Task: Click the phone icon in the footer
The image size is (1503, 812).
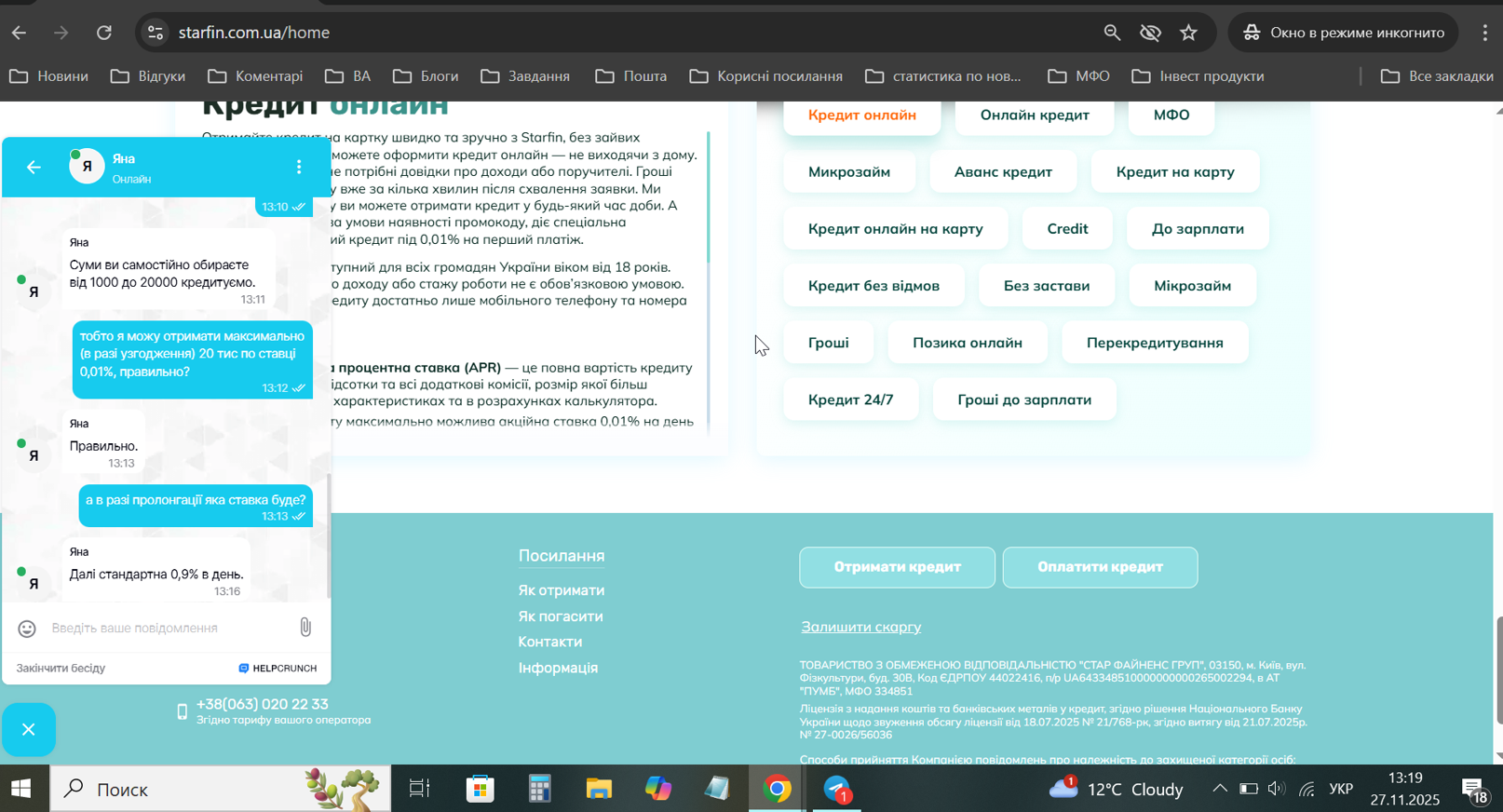Action: [182, 711]
